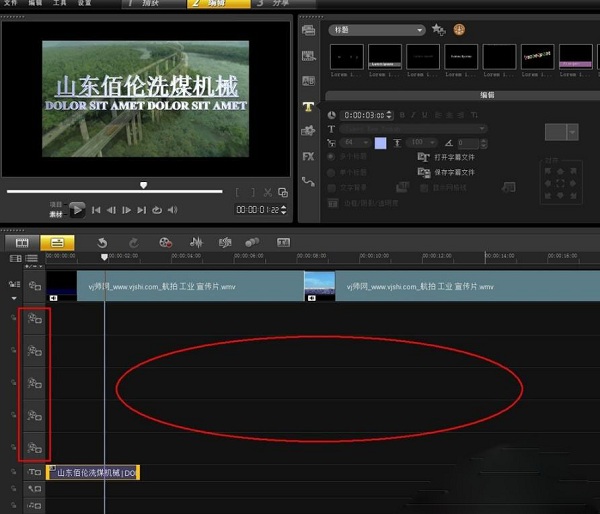Open the Instant Project templates panel
600x514 pixels.
click(308, 56)
